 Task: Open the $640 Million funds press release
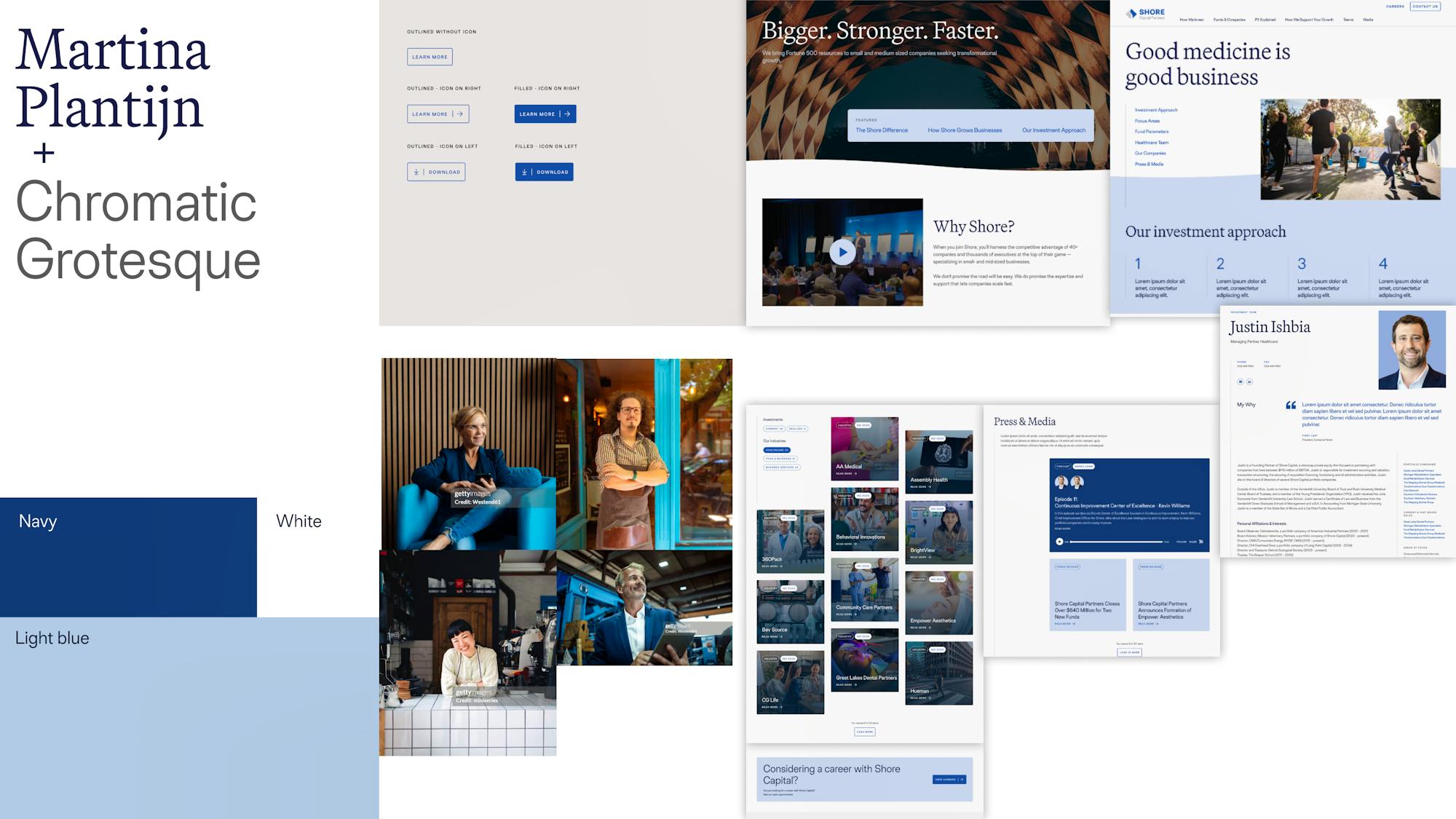click(1088, 595)
